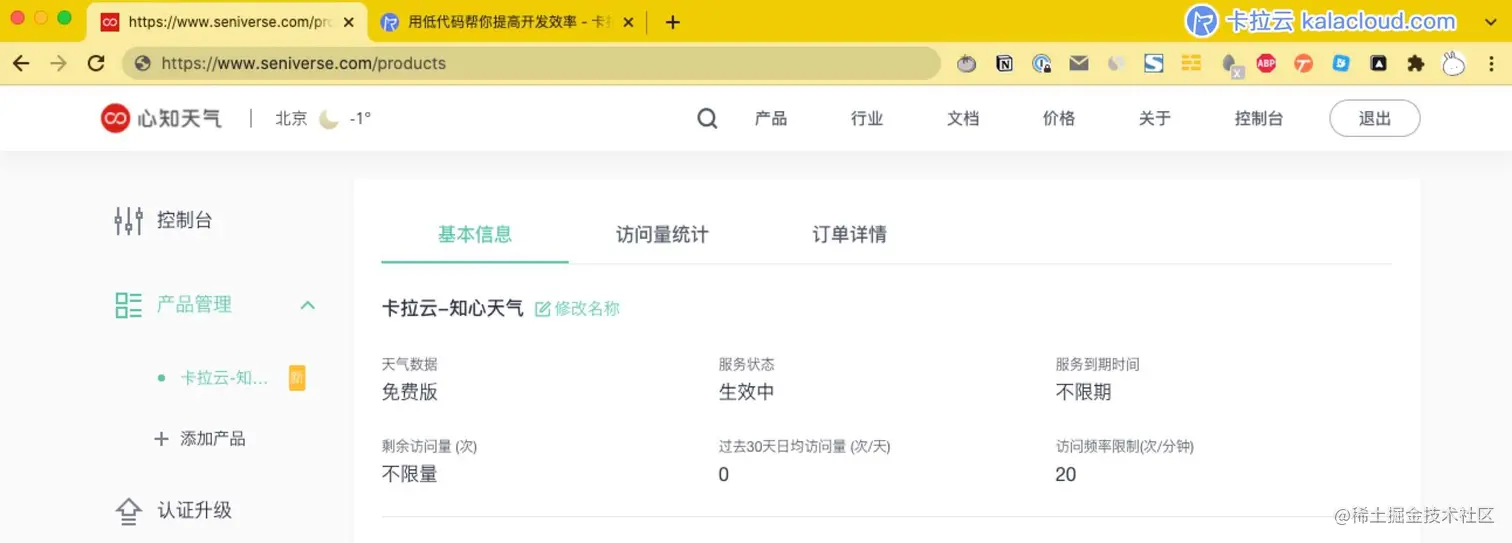Click the edit pencil icon beside 修改名称

tap(543, 309)
